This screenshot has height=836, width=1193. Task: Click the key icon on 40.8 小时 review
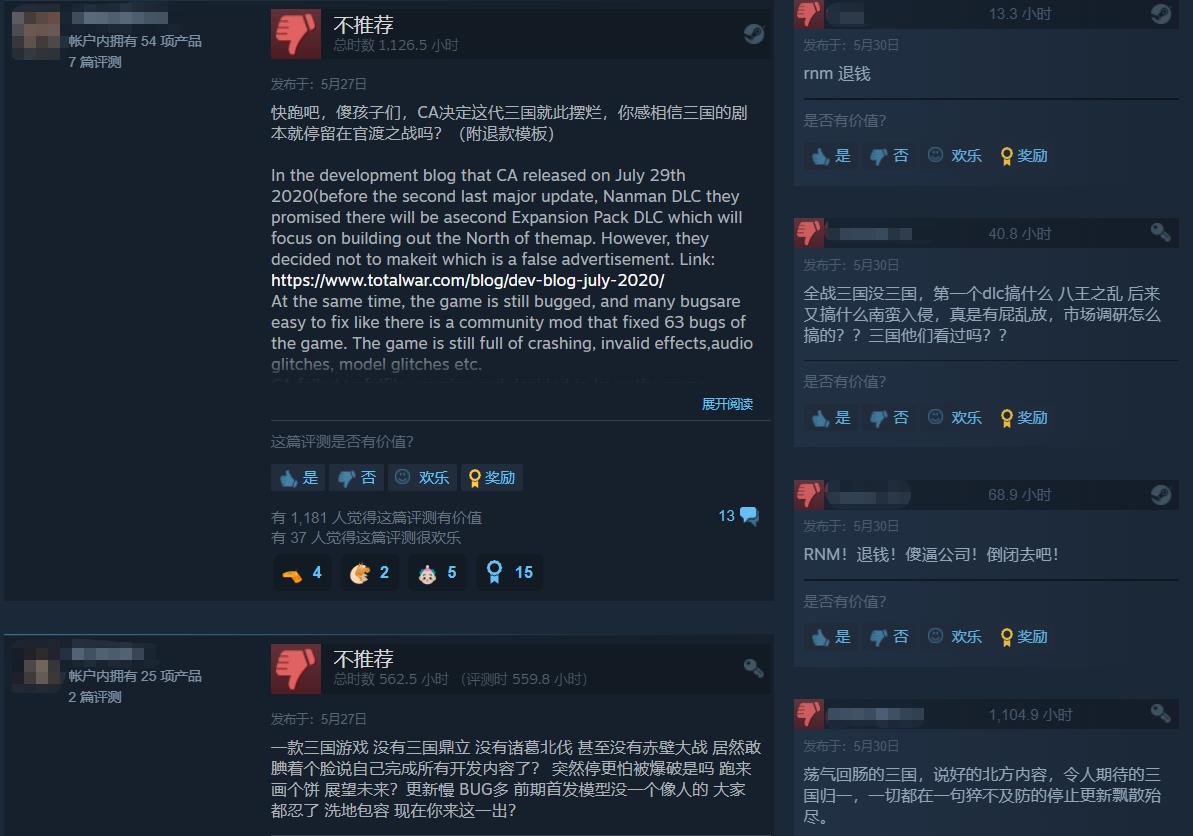click(x=1160, y=232)
